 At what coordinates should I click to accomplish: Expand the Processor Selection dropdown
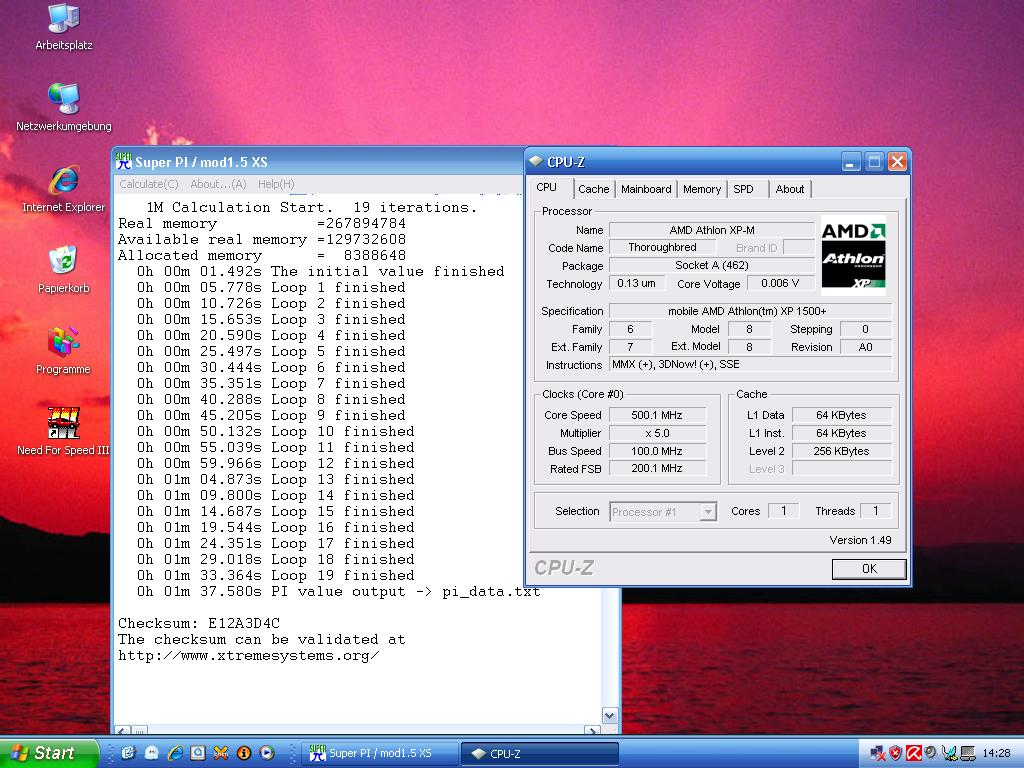click(x=708, y=512)
